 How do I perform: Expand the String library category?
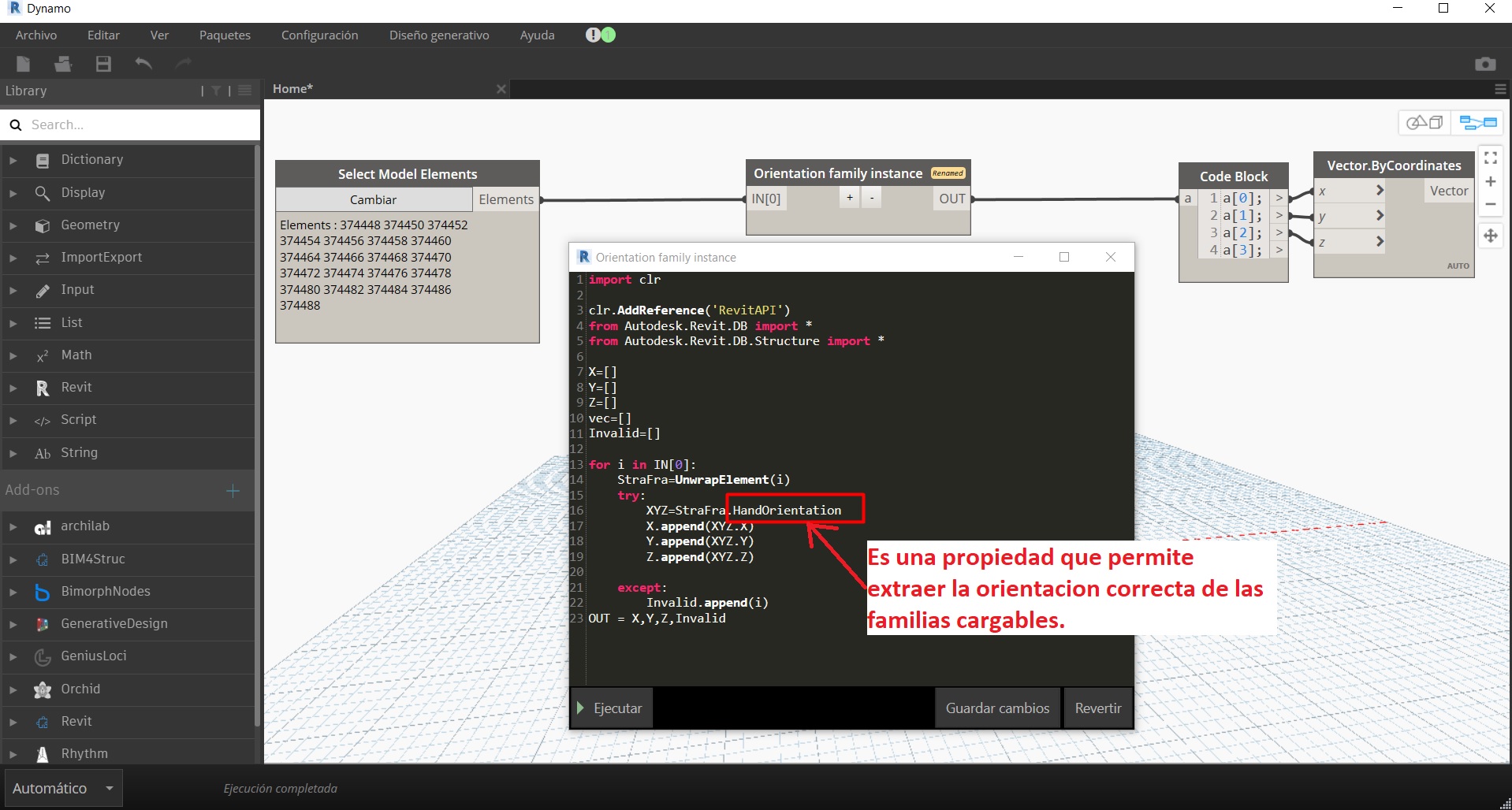(13, 453)
